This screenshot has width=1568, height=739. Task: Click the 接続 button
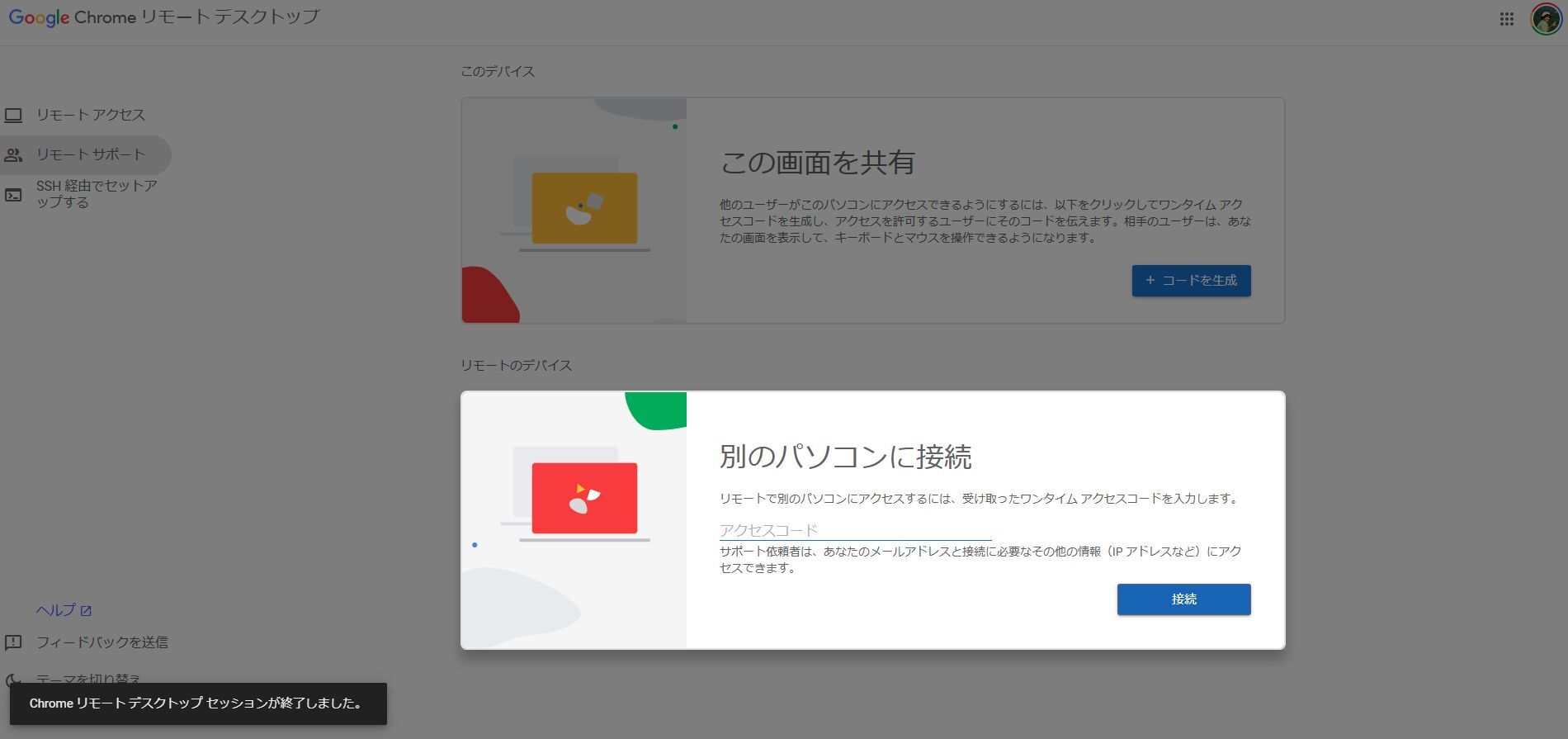1183,599
